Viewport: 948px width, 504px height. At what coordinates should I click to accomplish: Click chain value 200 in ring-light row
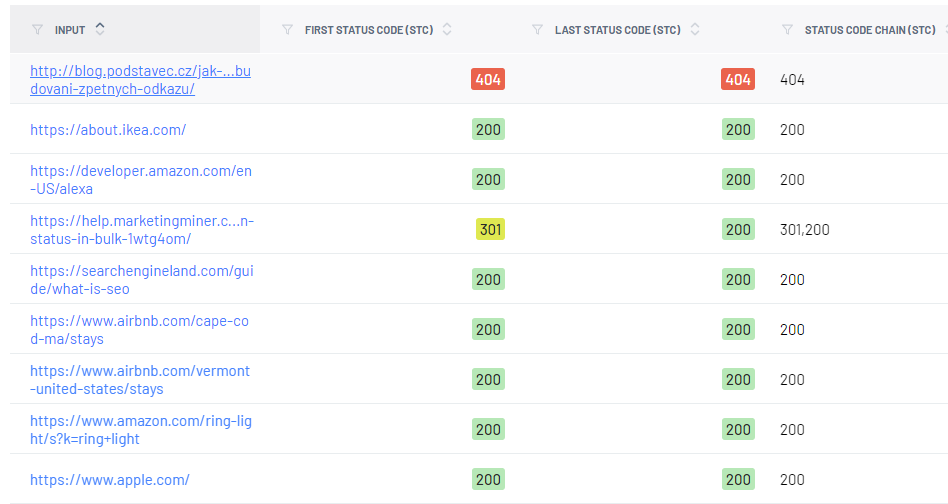[792, 430]
